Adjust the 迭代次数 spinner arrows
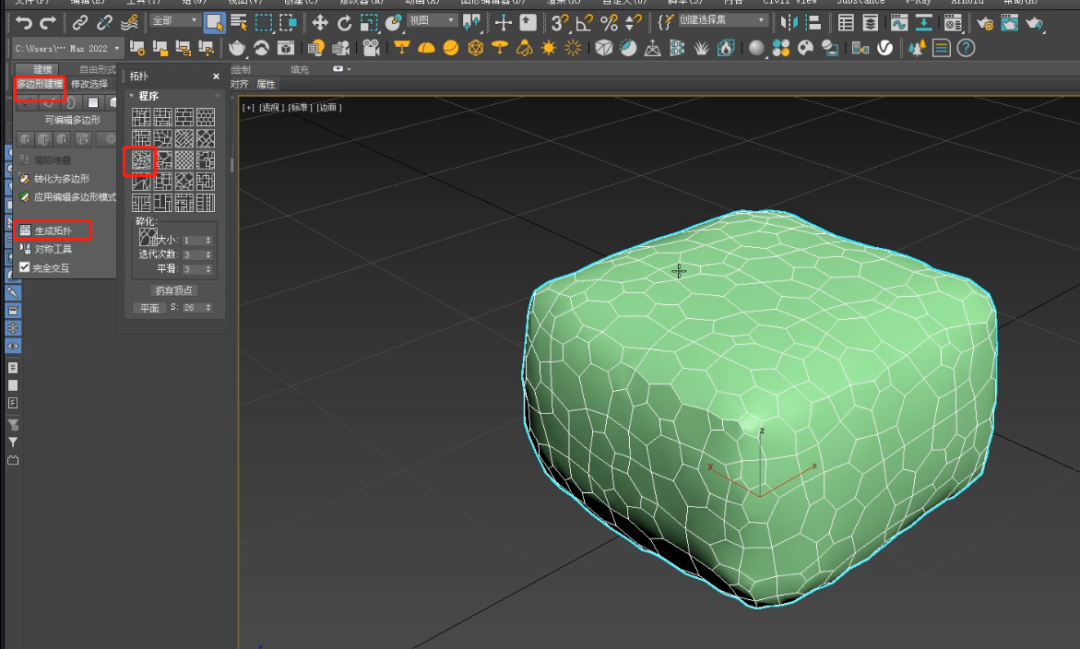This screenshot has width=1080, height=649. point(208,255)
